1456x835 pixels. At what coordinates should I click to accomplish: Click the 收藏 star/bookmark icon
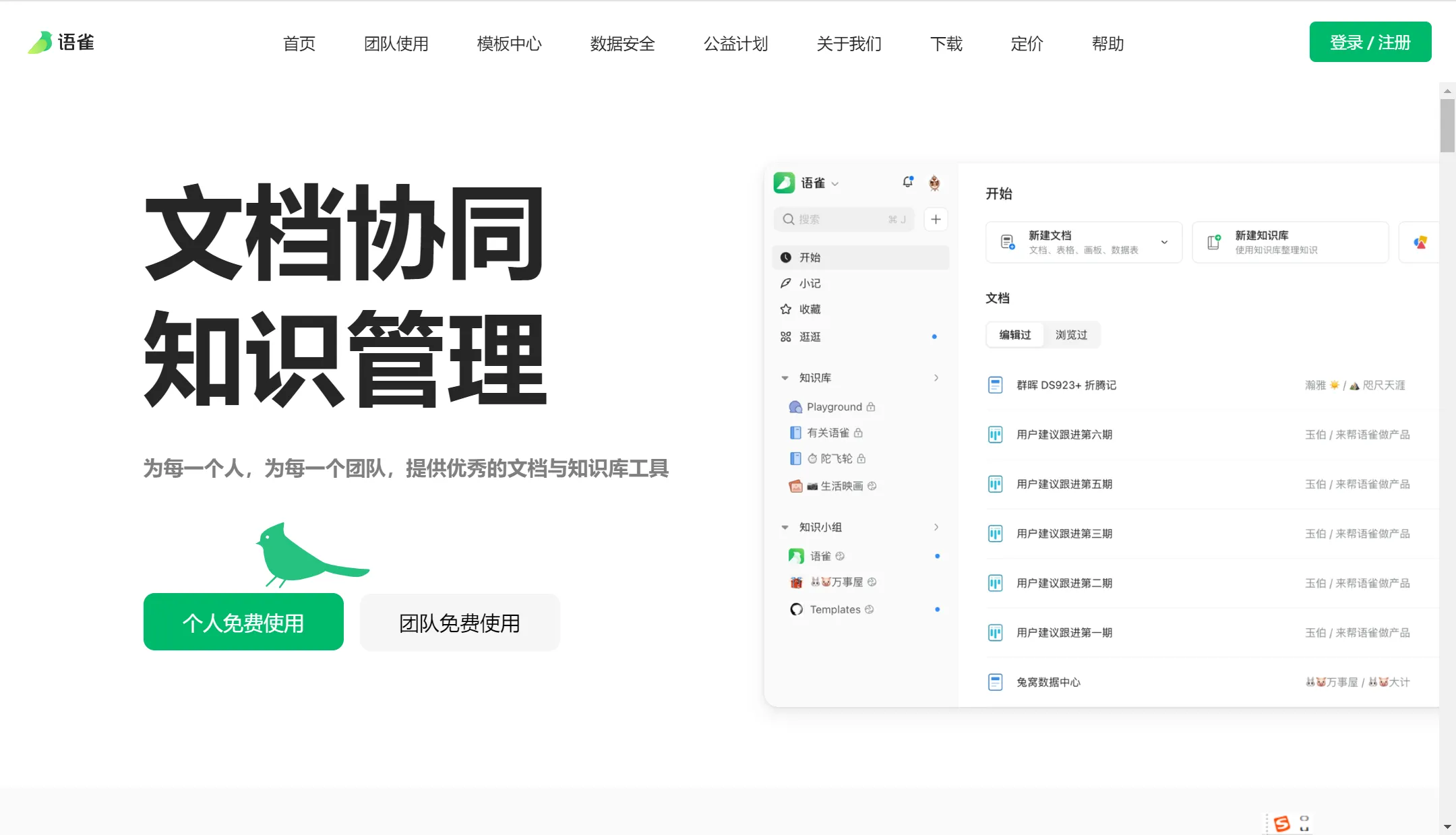pyautogui.click(x=786, y=309)
